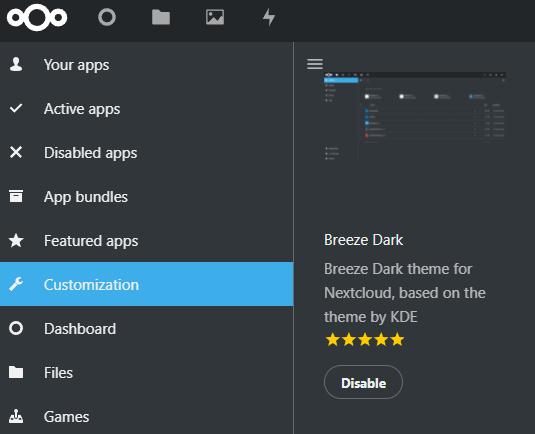Open the App bundles section
The width and height of the screenshot is (535, 434).
(x=146, y=197)
